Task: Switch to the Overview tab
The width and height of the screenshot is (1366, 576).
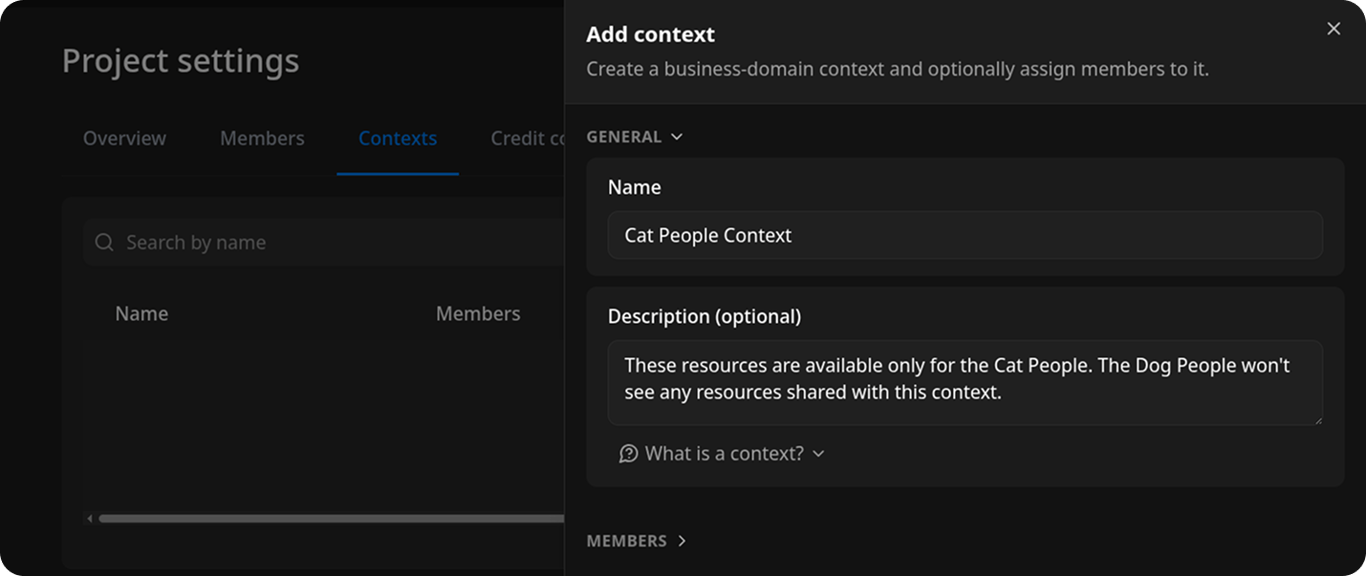Action: click(125, 139)
